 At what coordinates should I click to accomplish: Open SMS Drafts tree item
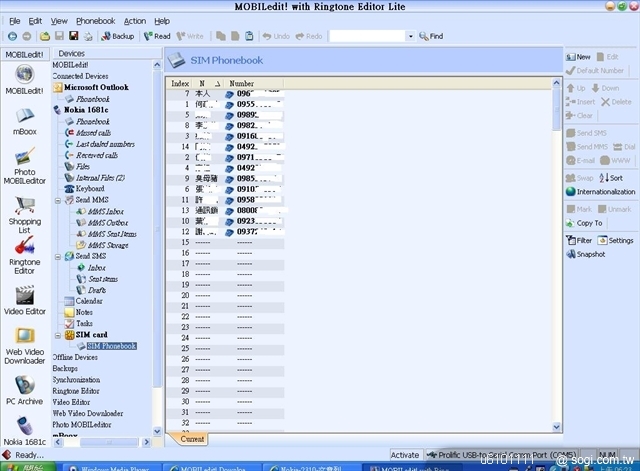pos(97,290)
